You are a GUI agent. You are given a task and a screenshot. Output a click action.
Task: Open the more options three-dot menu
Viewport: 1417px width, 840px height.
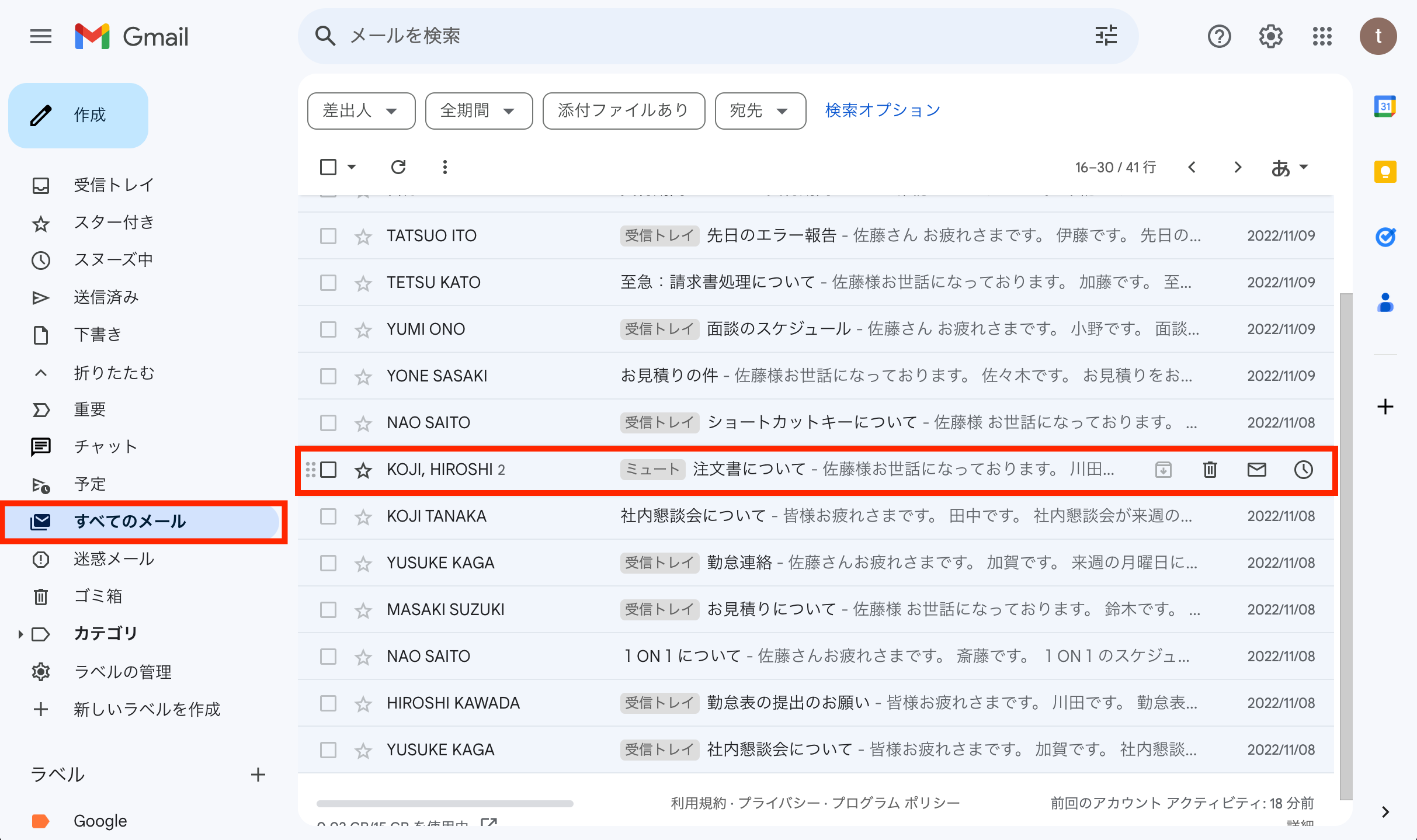tap(445, 168)
